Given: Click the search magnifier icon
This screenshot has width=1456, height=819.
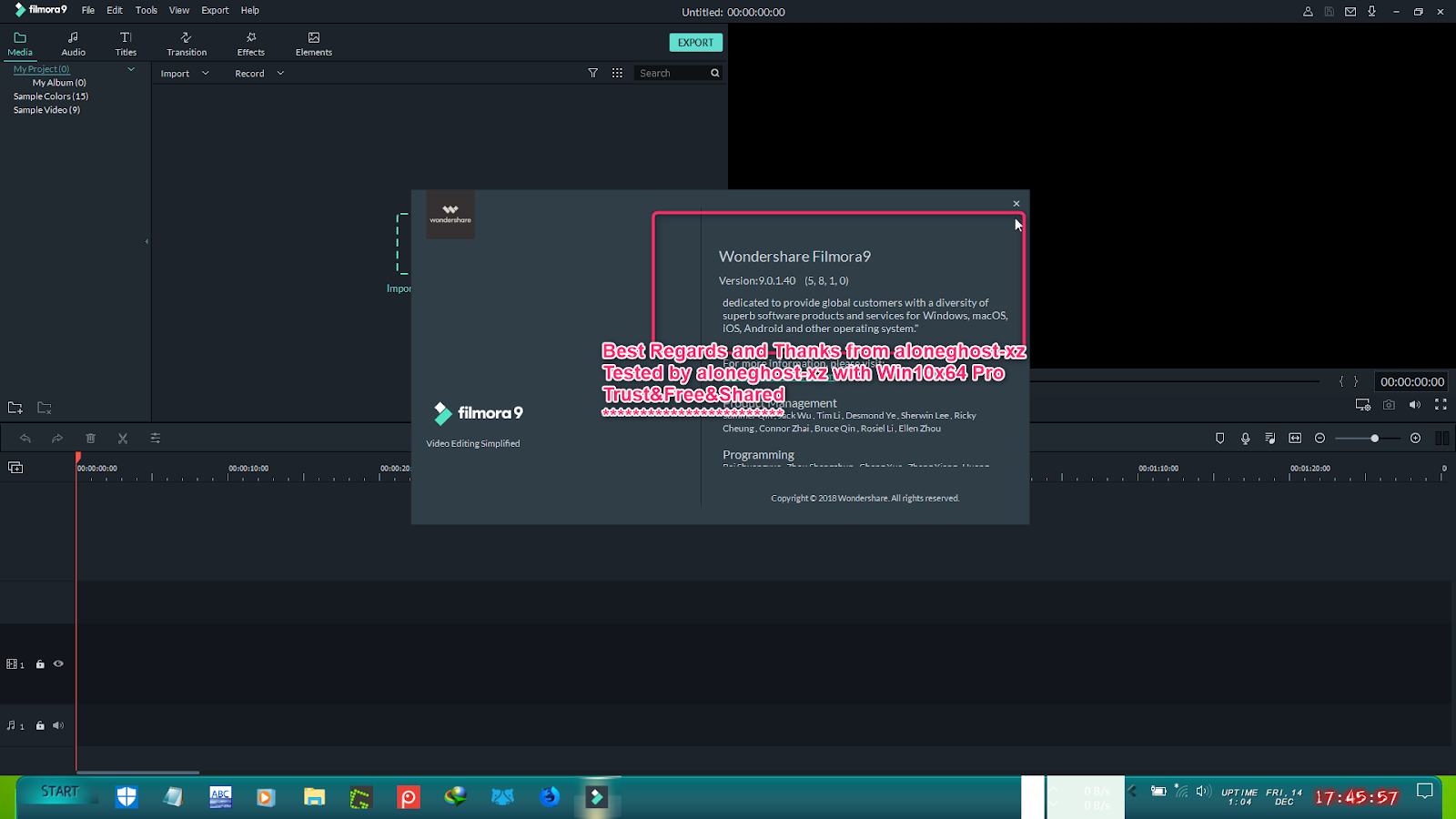Looking at the screenshot, I should pos(715,73).
